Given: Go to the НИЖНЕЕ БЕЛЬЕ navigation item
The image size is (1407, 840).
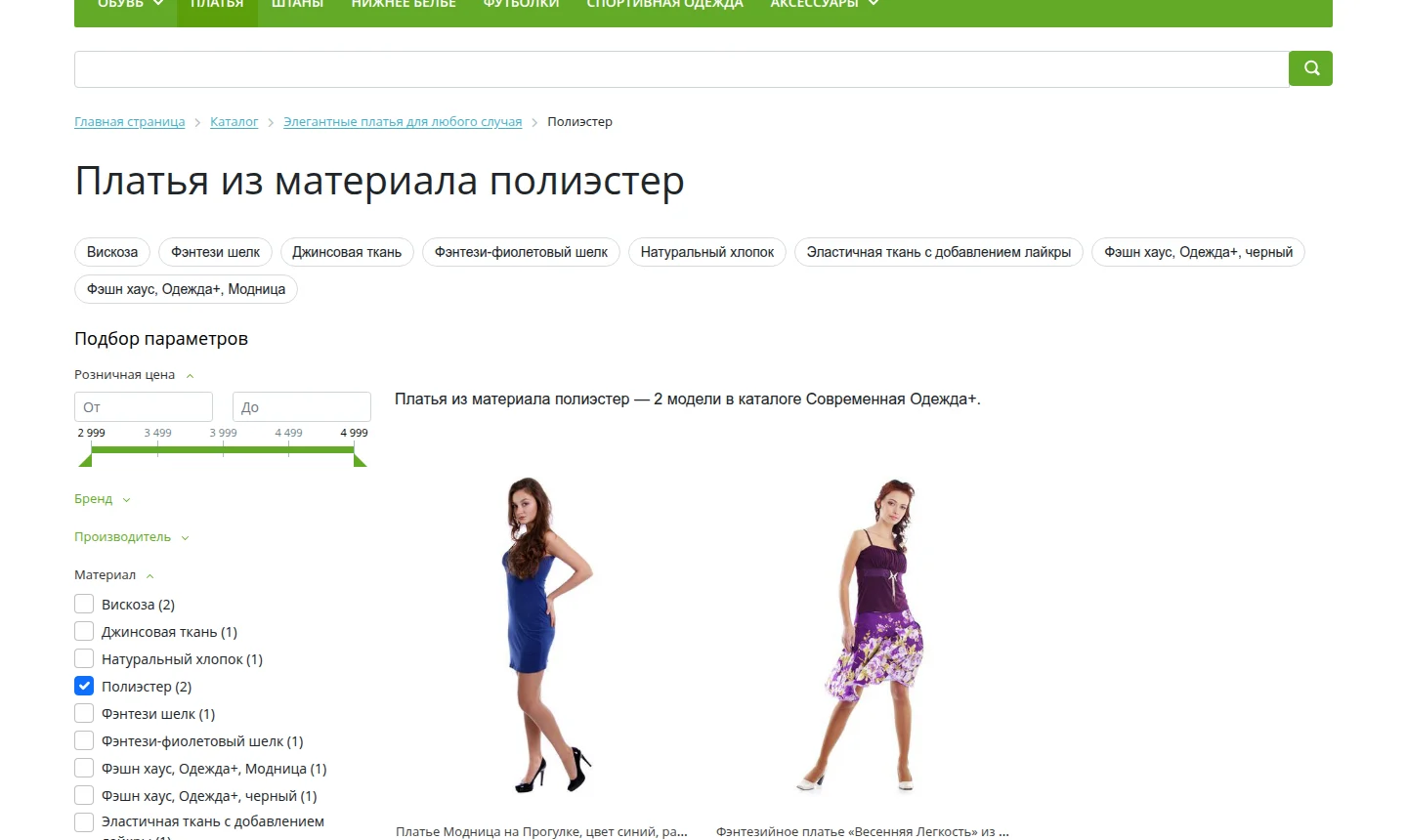Looking at the screenshot, I should [x=404, y=6].
